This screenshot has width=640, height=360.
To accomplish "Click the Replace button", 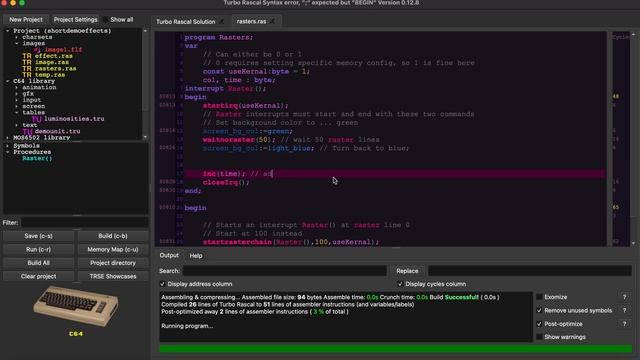I will pos(407,271).
